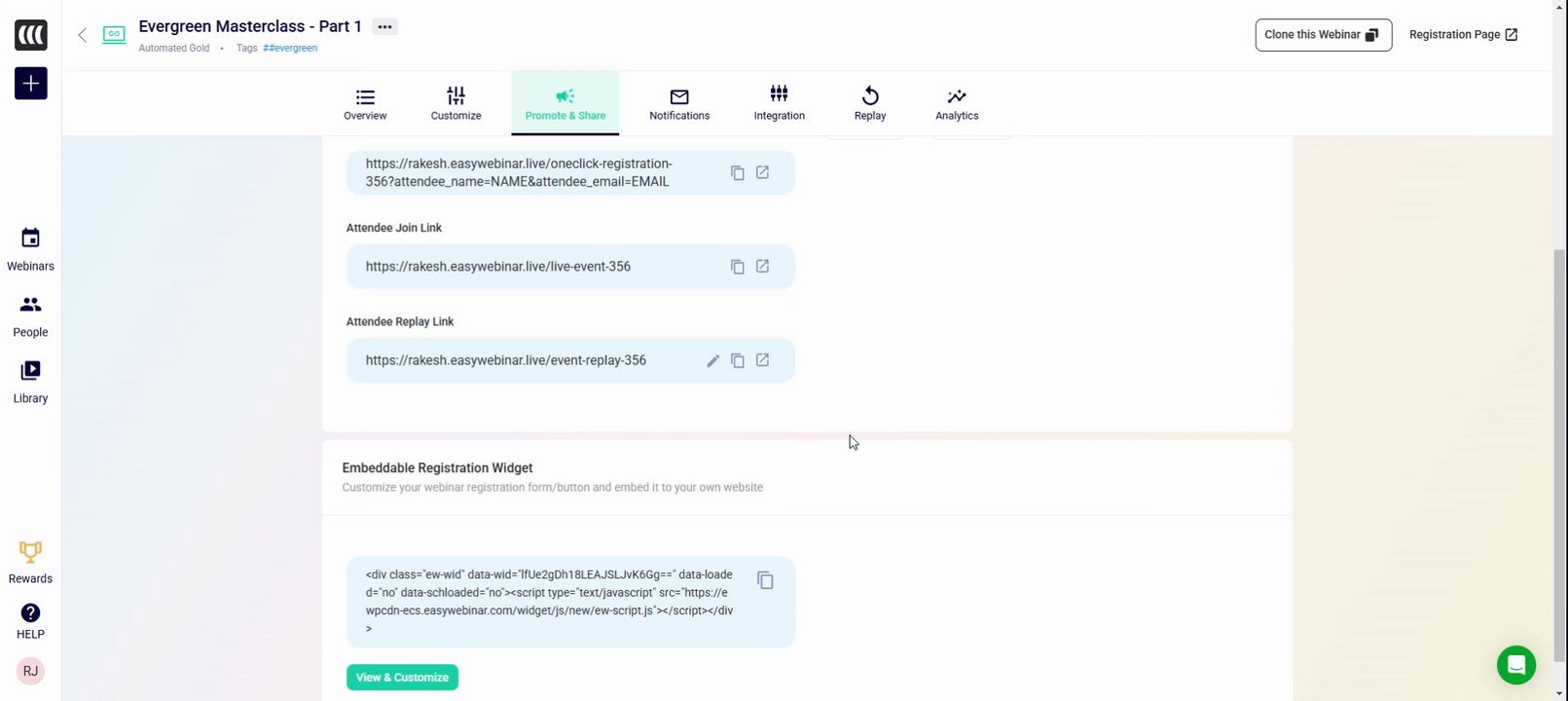1568x701 pixels.
Task: Switch to the Analytics tab
Action: tap(957, 104)
